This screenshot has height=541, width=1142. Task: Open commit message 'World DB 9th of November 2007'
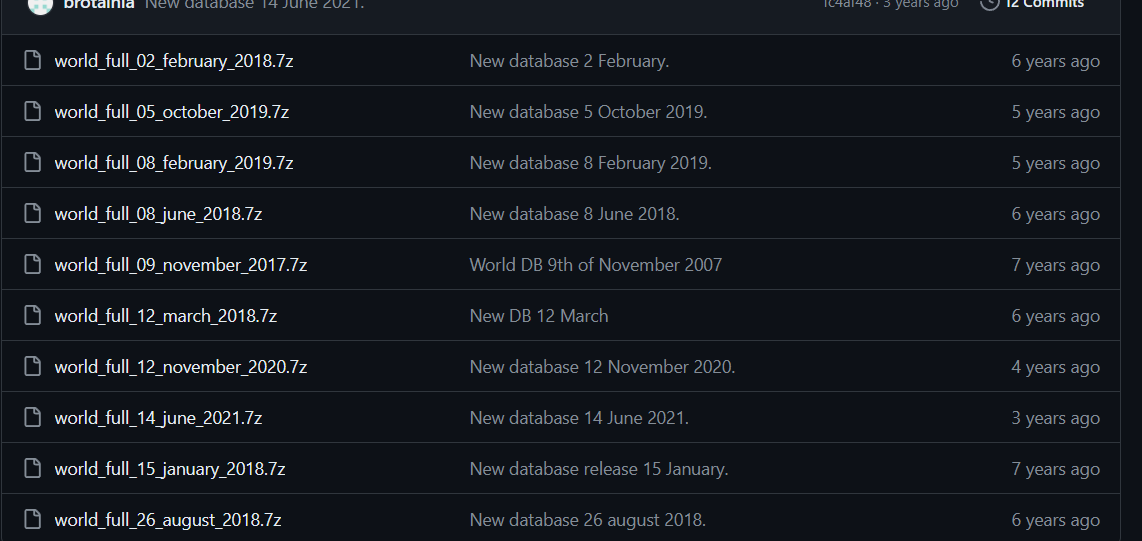(596, 264)
